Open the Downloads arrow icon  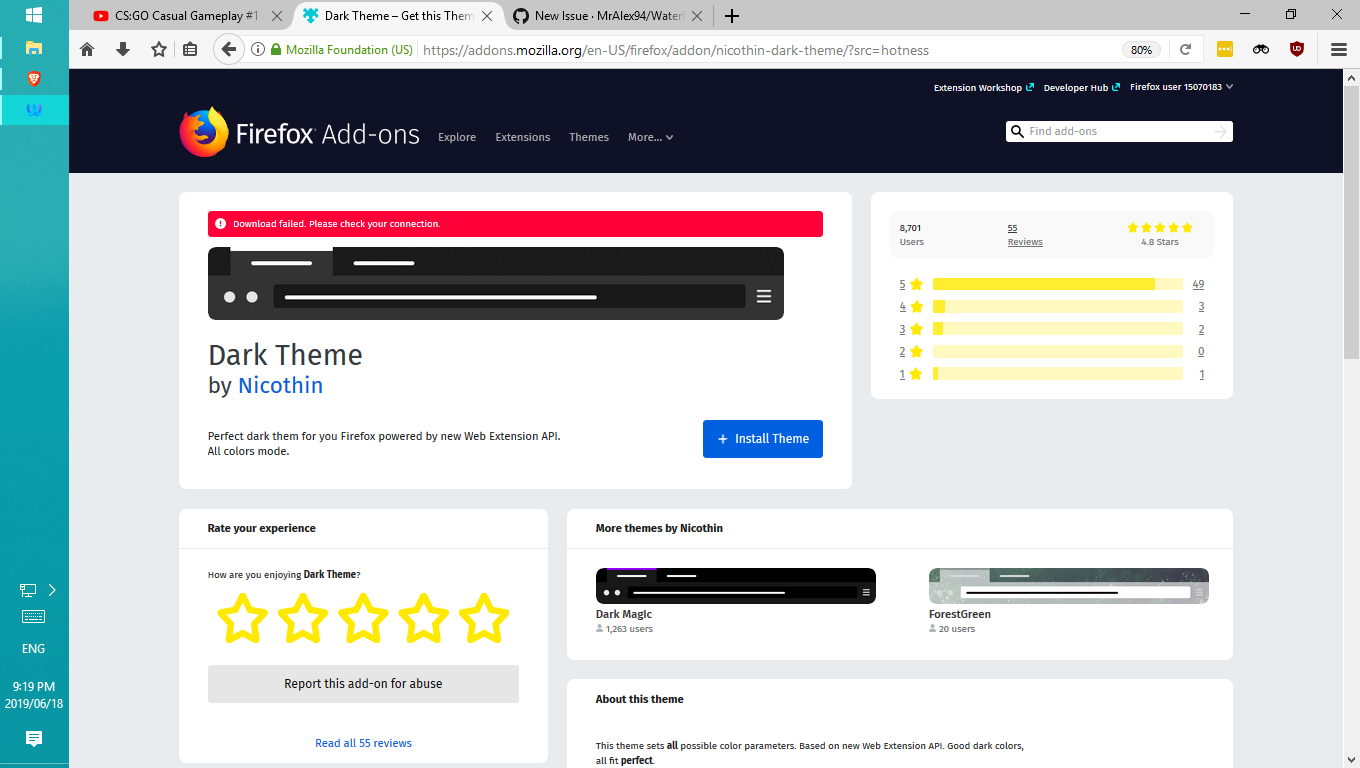tap(123, 49)
